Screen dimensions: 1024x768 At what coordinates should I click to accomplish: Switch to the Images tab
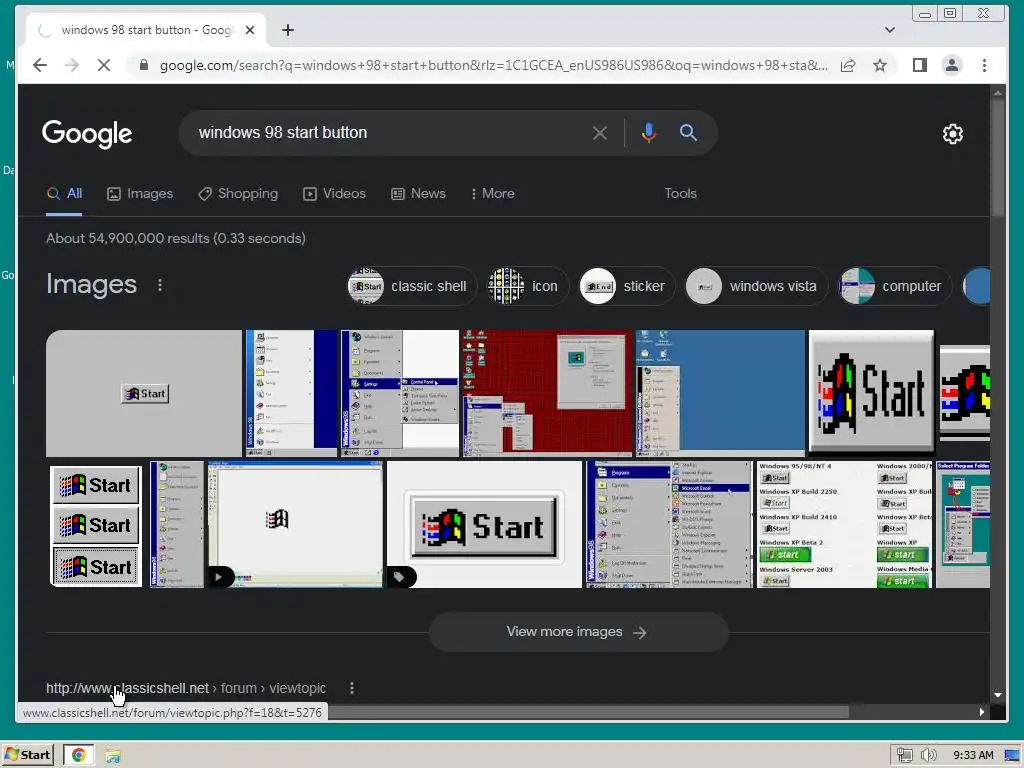click(x=140, y=193)
